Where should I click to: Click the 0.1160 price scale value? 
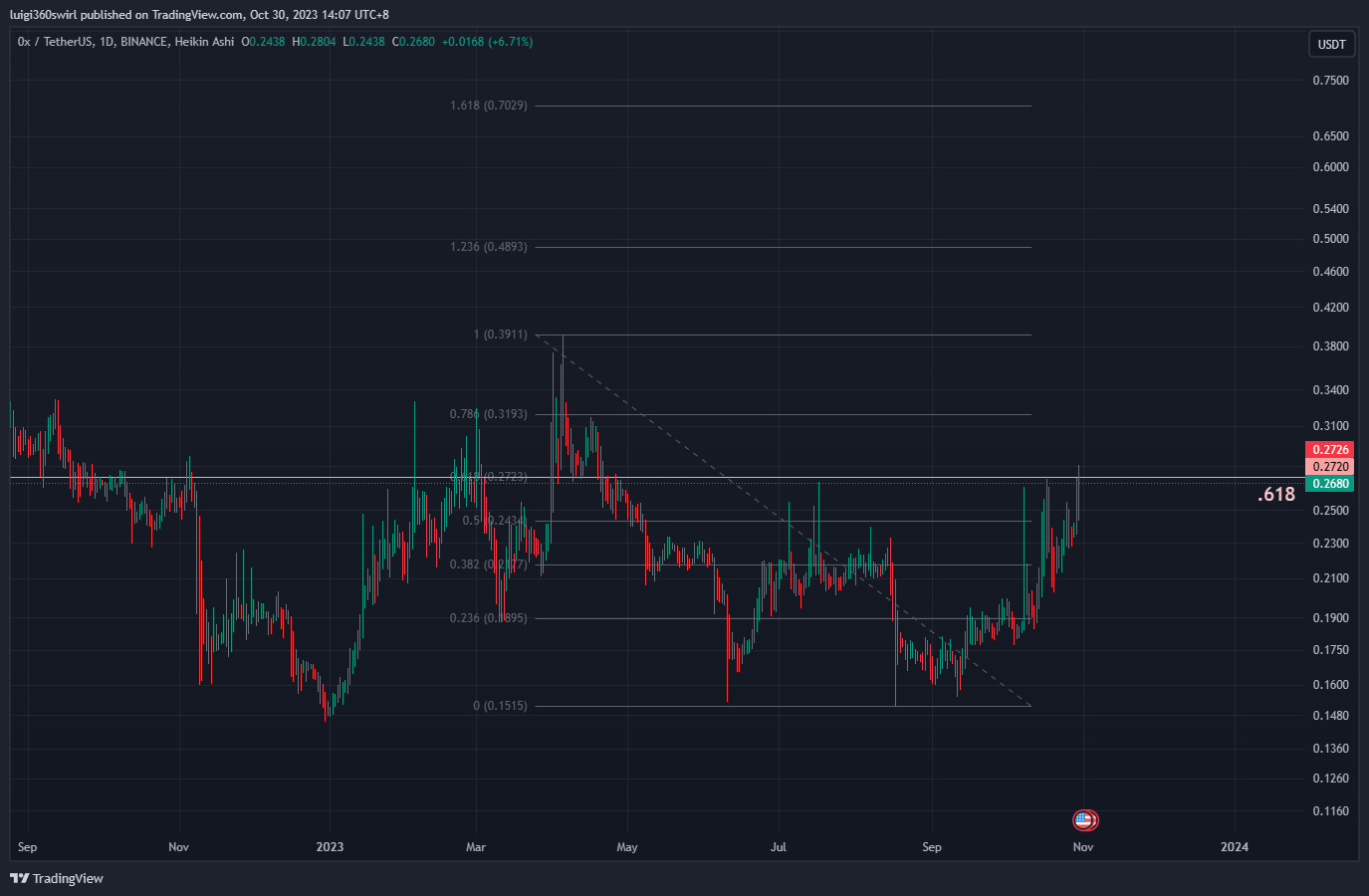pos(1331,811)
